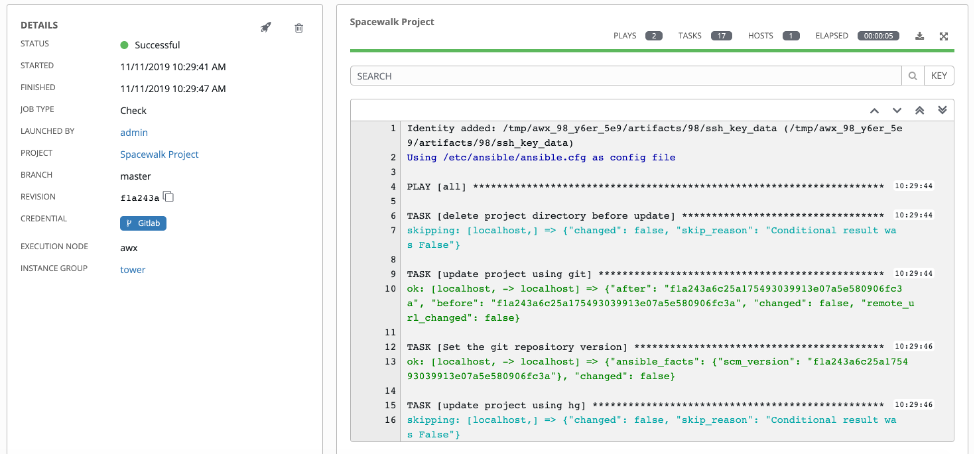Click the Spacewalk Project output title
974x454 pixels.
coord(392,22)
